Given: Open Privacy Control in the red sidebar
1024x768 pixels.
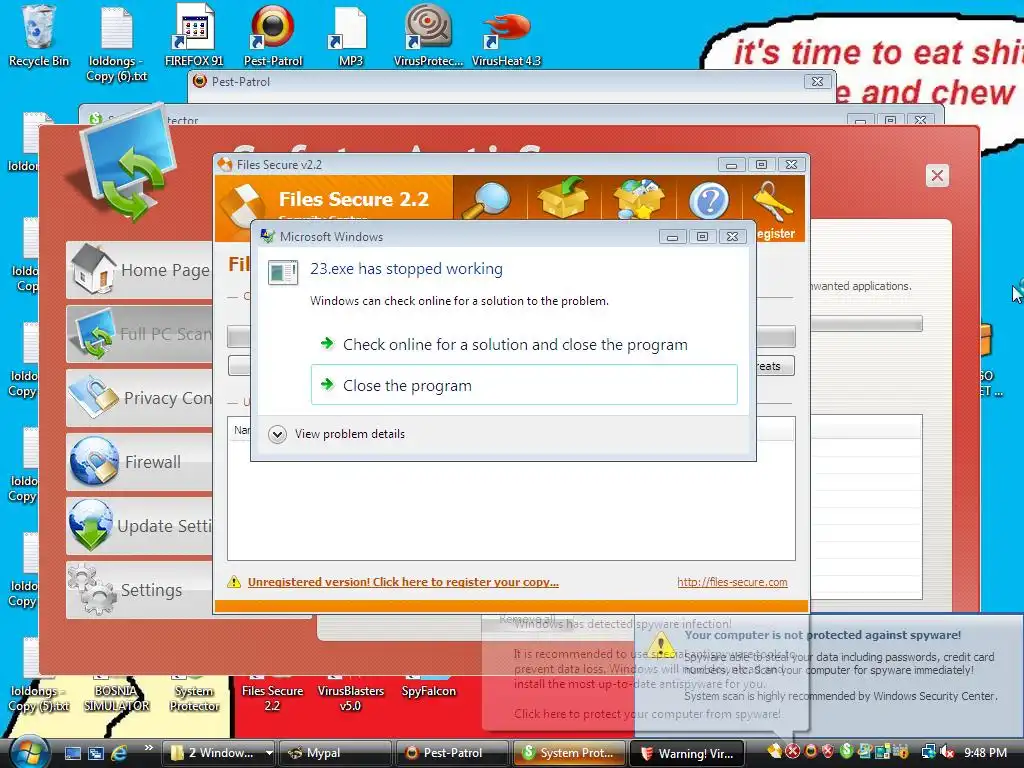Looking at the screenshot, I should click(139, 398).
